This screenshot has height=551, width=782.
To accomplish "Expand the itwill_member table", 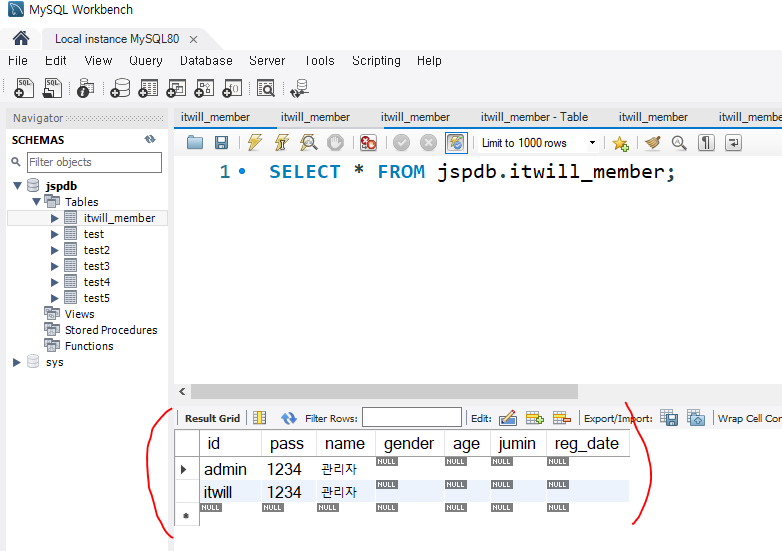I will 54,218.
